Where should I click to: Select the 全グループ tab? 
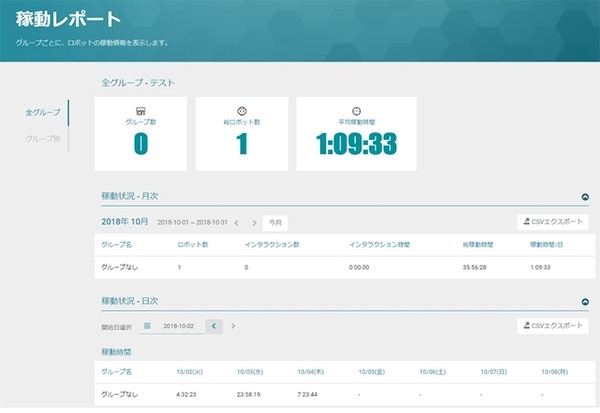[x=42, y=112]
